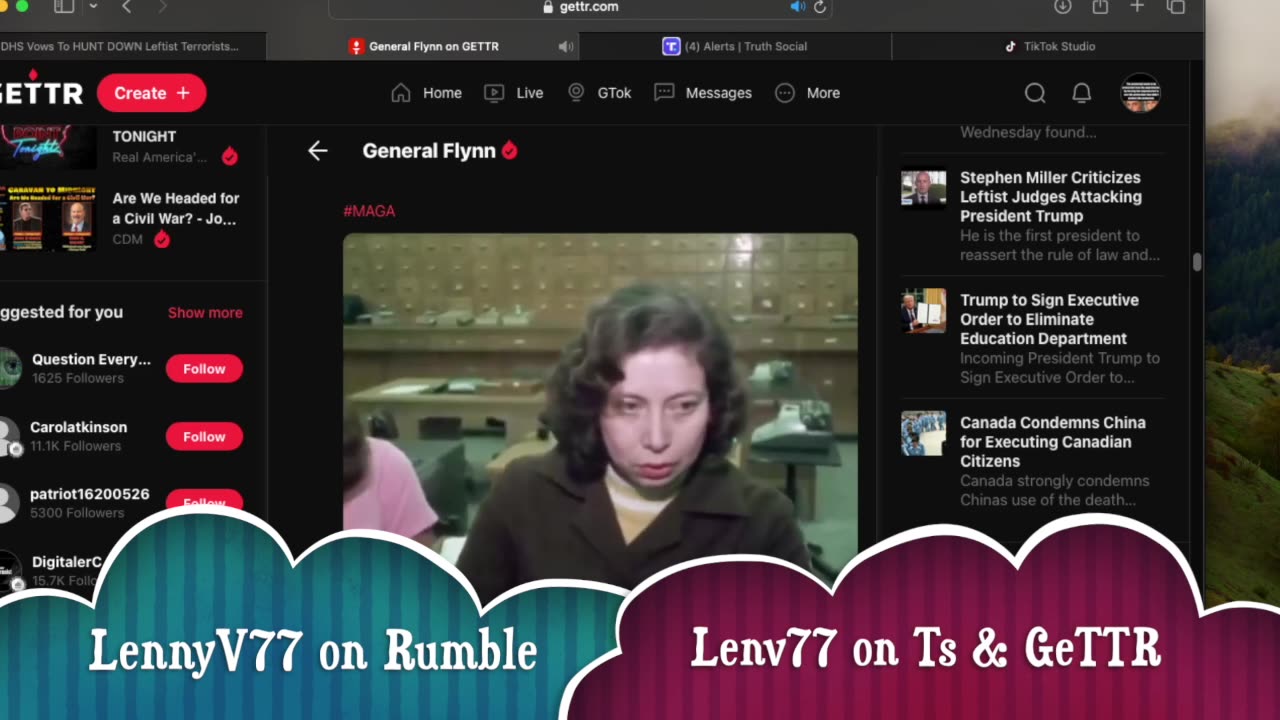Open the Safari share icon
The height and width of the screenshot is (720, 1280).
pyautogui.click(x=1100, y=7)
